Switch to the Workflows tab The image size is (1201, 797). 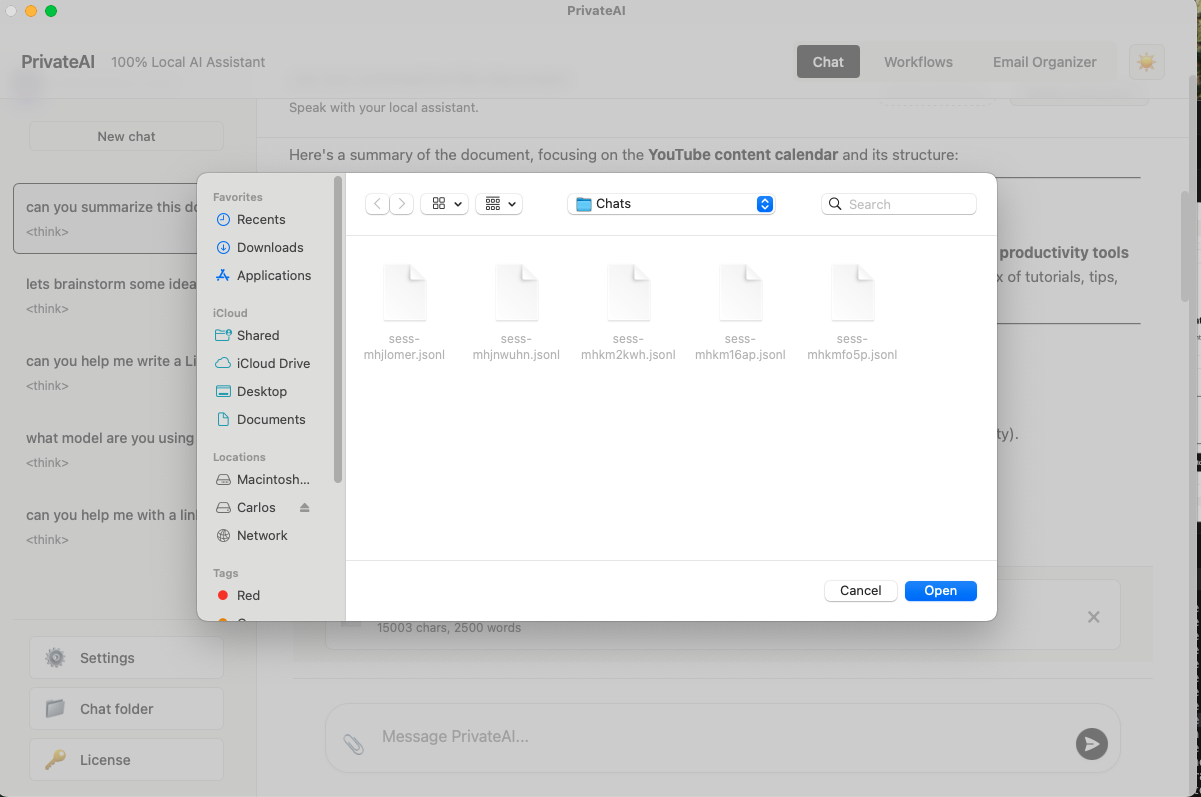coord(918,62)
